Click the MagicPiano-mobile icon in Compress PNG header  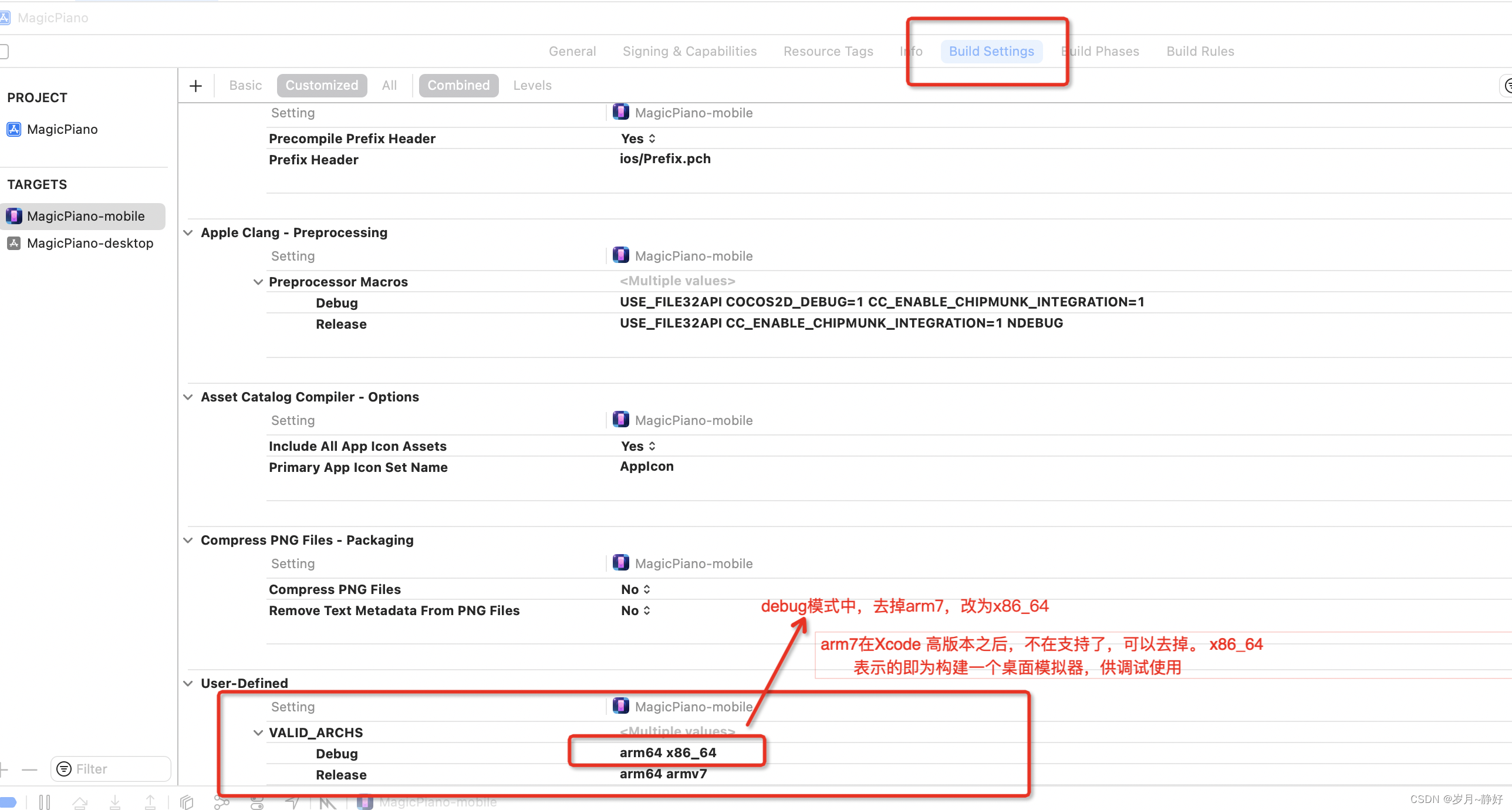tap(621, 563)
